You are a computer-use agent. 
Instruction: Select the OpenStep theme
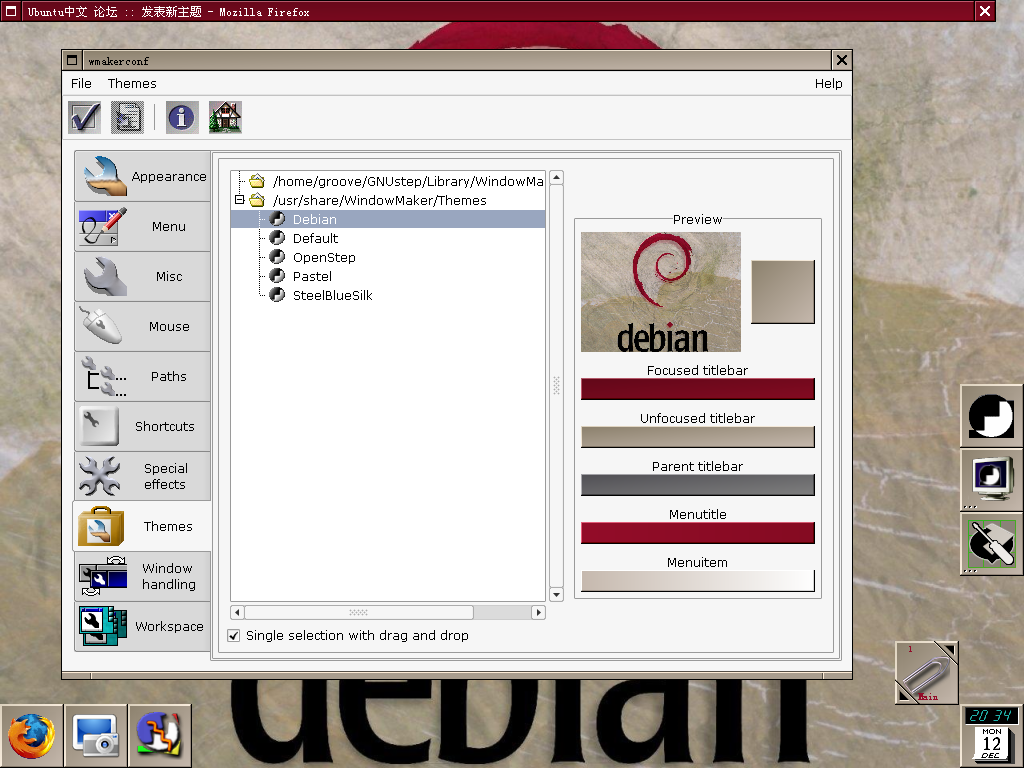pos(324,257)
